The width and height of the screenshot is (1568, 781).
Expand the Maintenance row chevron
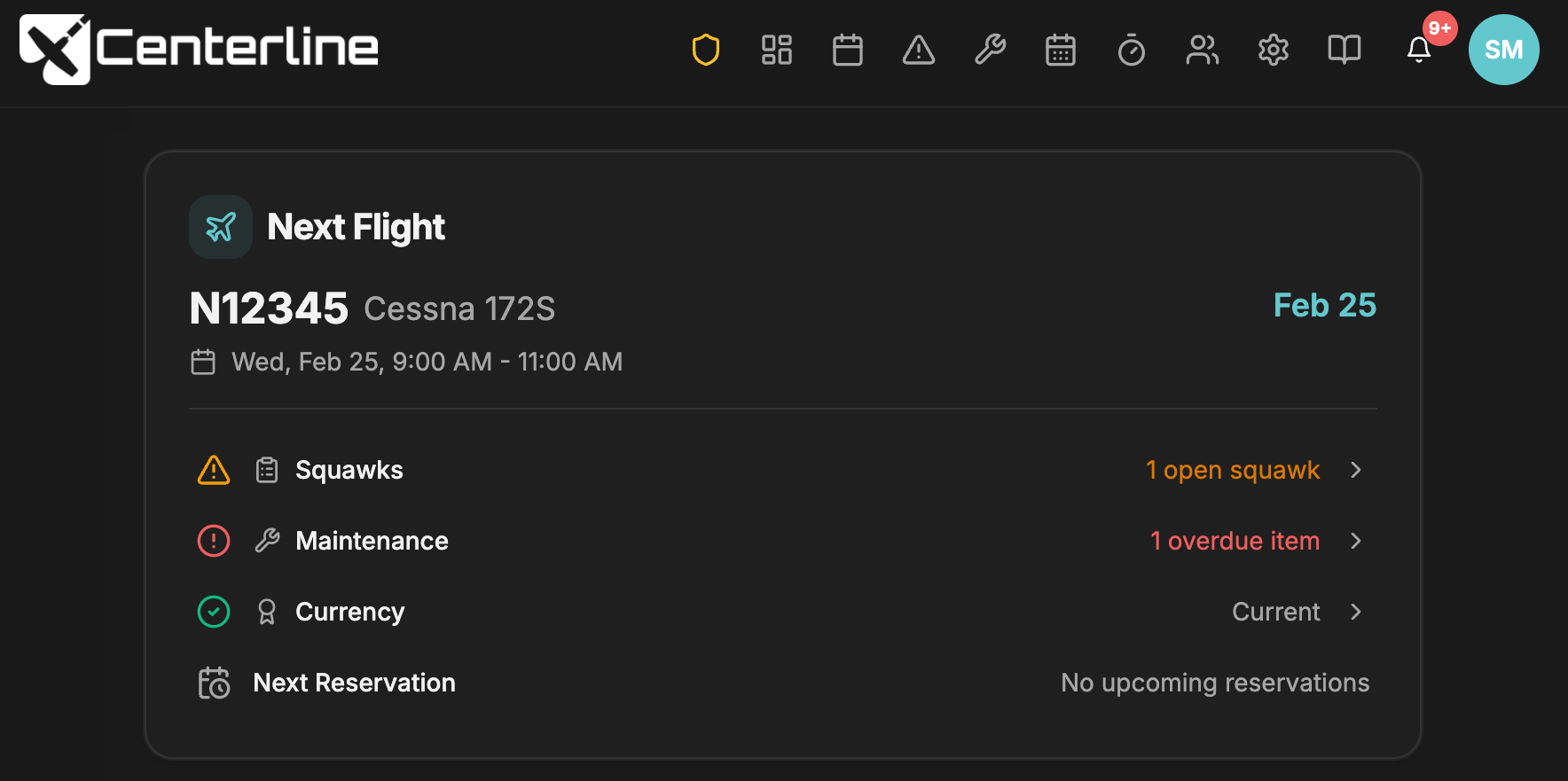tap(1355, 541)
